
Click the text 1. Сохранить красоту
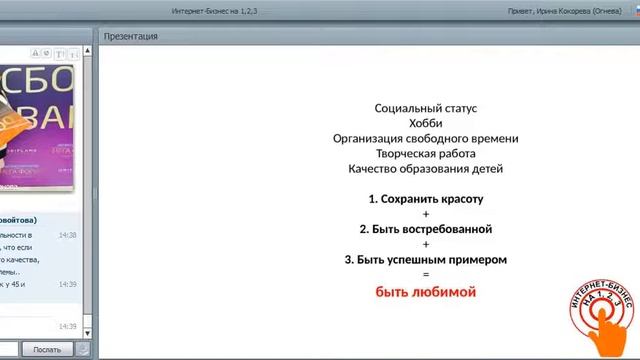[426, 199]
